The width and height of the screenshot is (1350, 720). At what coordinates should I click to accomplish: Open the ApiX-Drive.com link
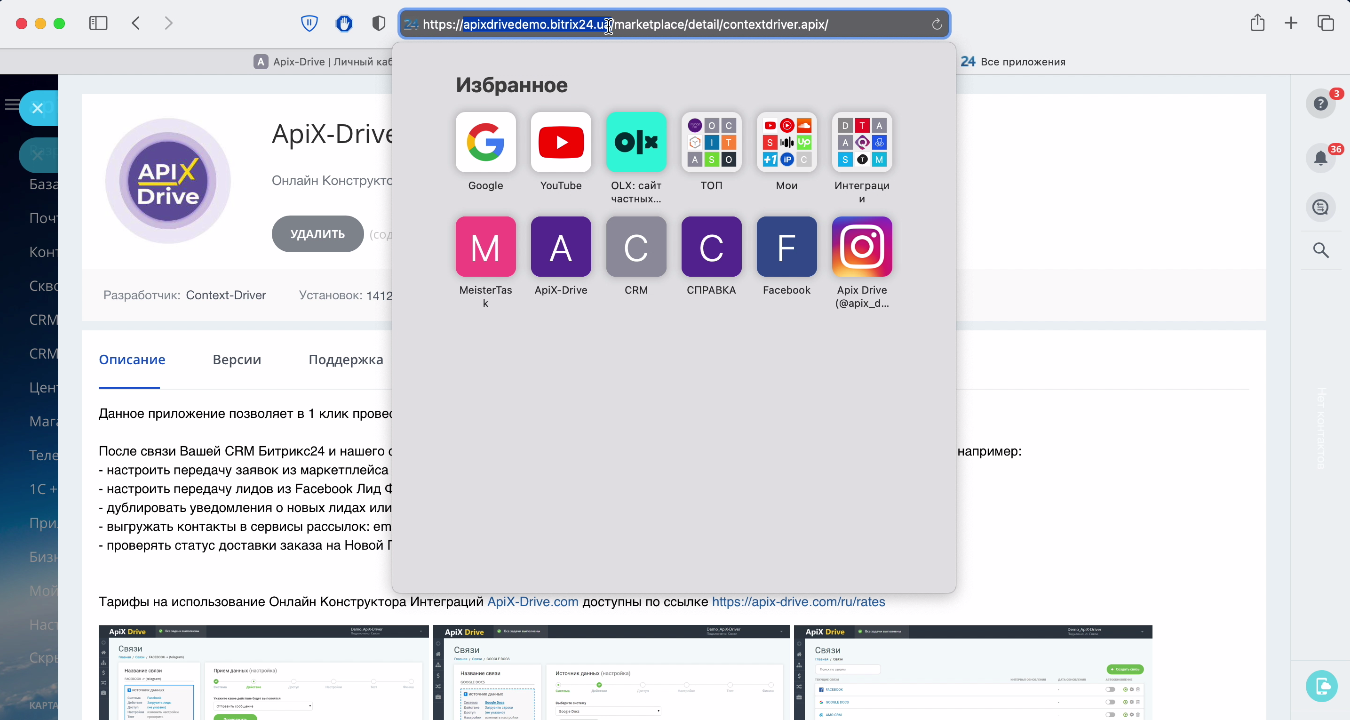point(533,602)
